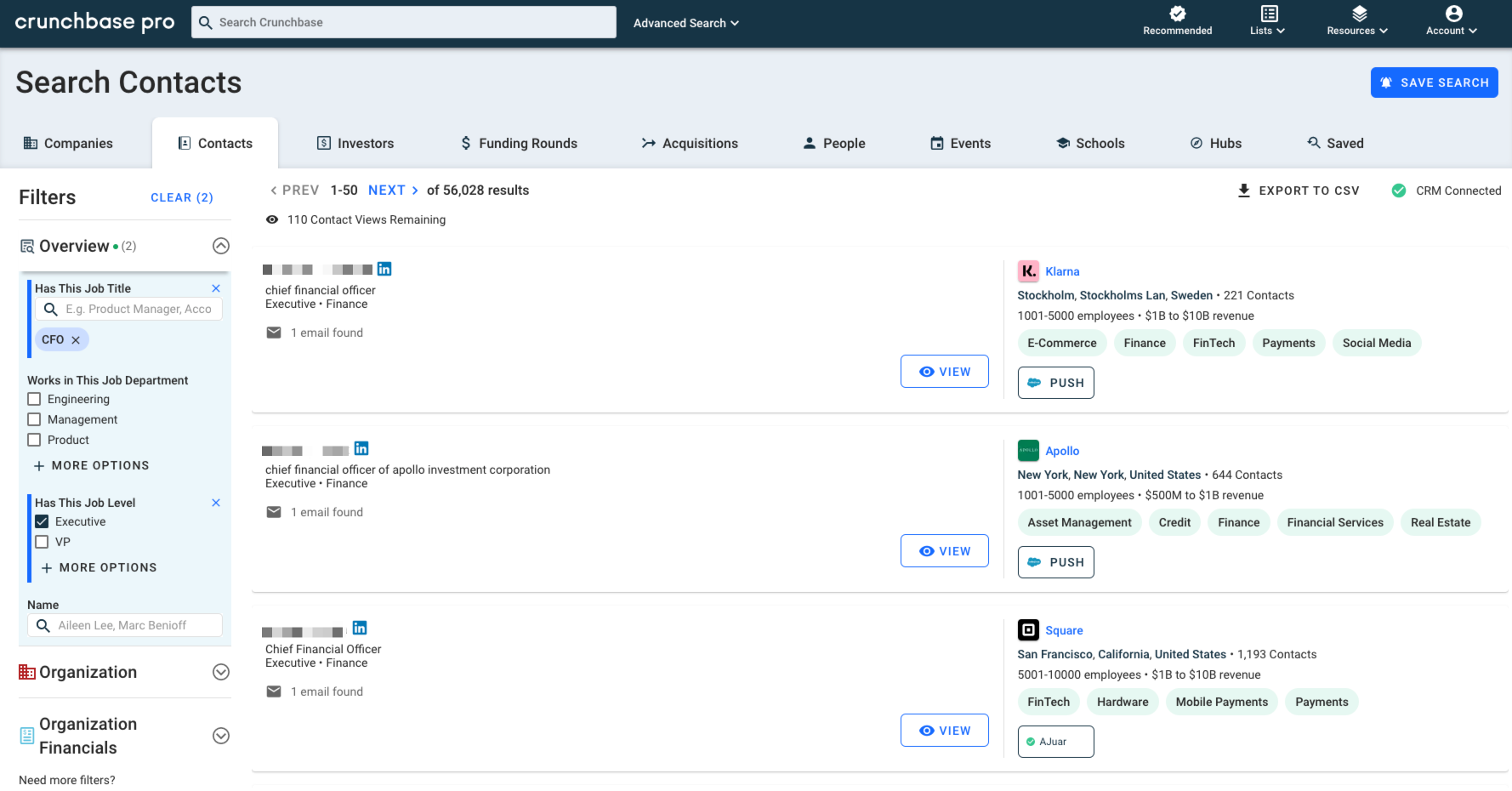The image size is (1512, 791).
Task: Expand the Organization filter section
Action: click(221, 672)
